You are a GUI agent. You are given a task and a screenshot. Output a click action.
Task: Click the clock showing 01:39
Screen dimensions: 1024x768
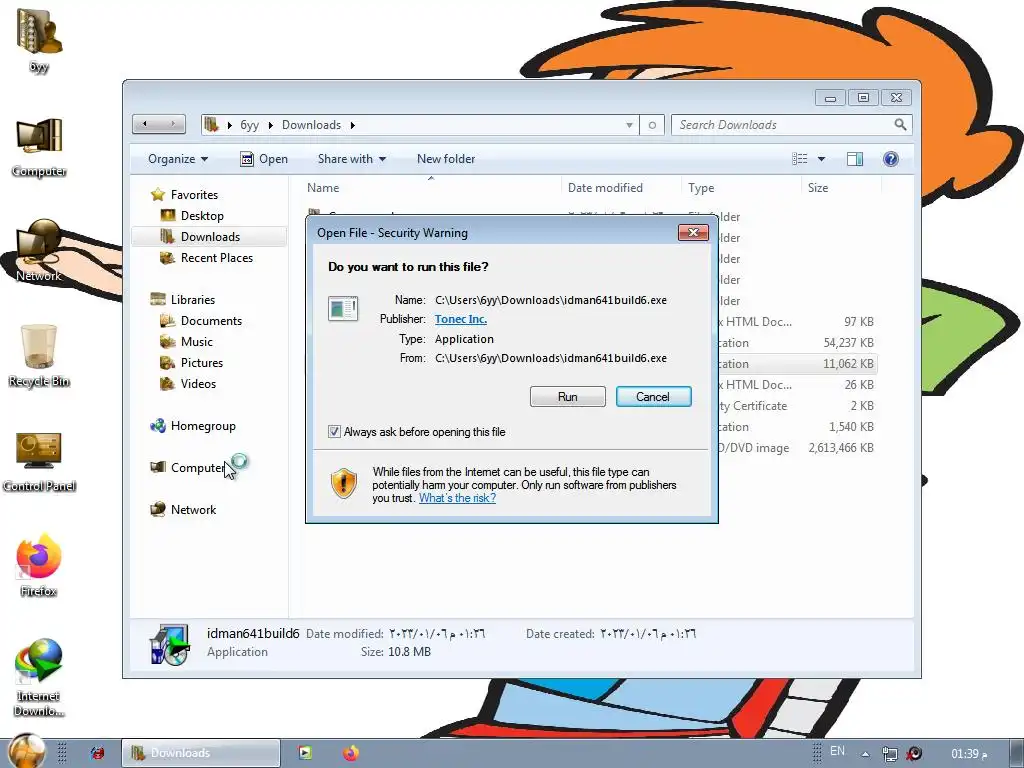(x=969, y=754)
